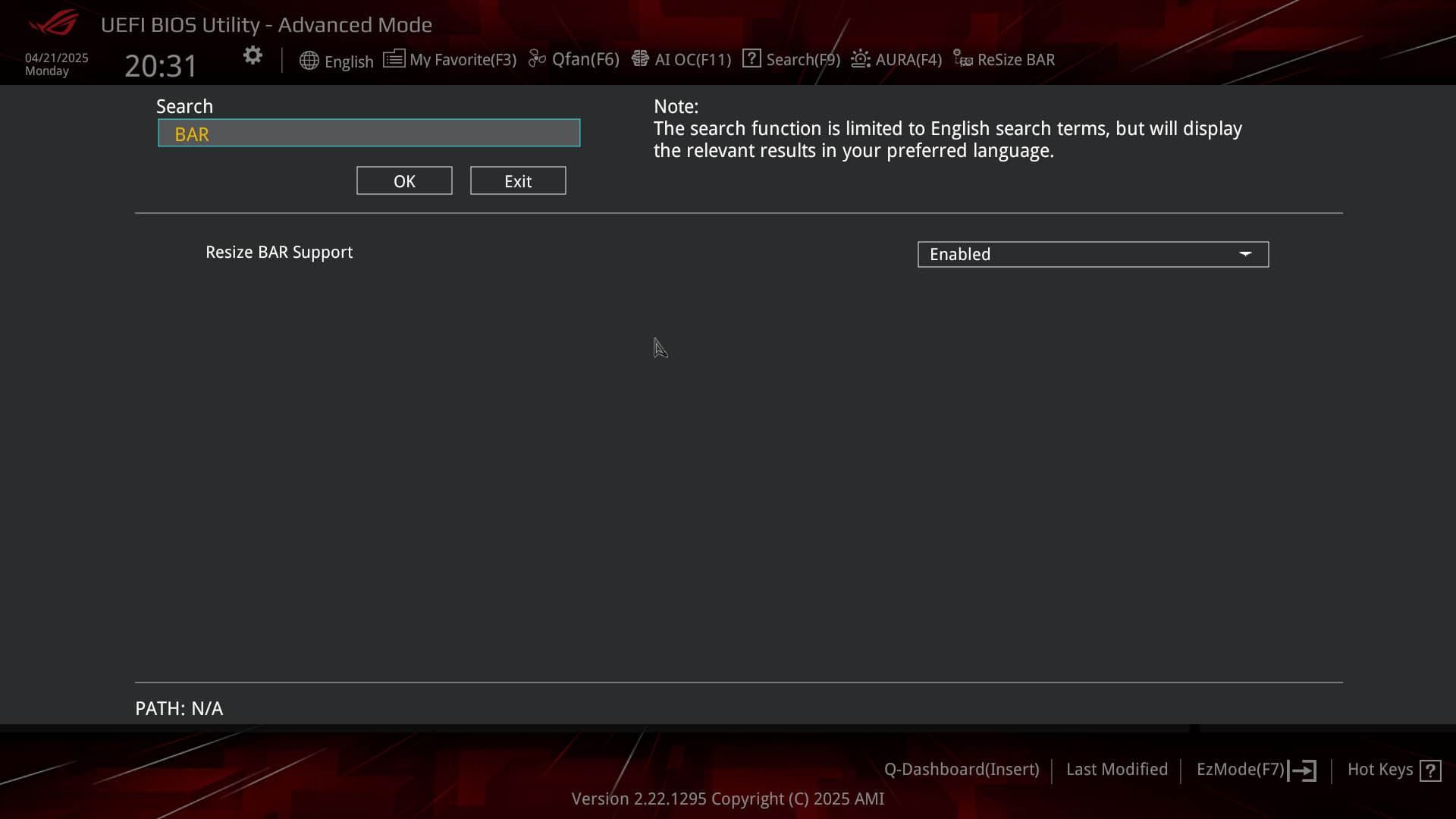Screen dimensions: 1456x819
Task: Click the date 04/21/2025 Monday
Action: (x=57, y=64)
